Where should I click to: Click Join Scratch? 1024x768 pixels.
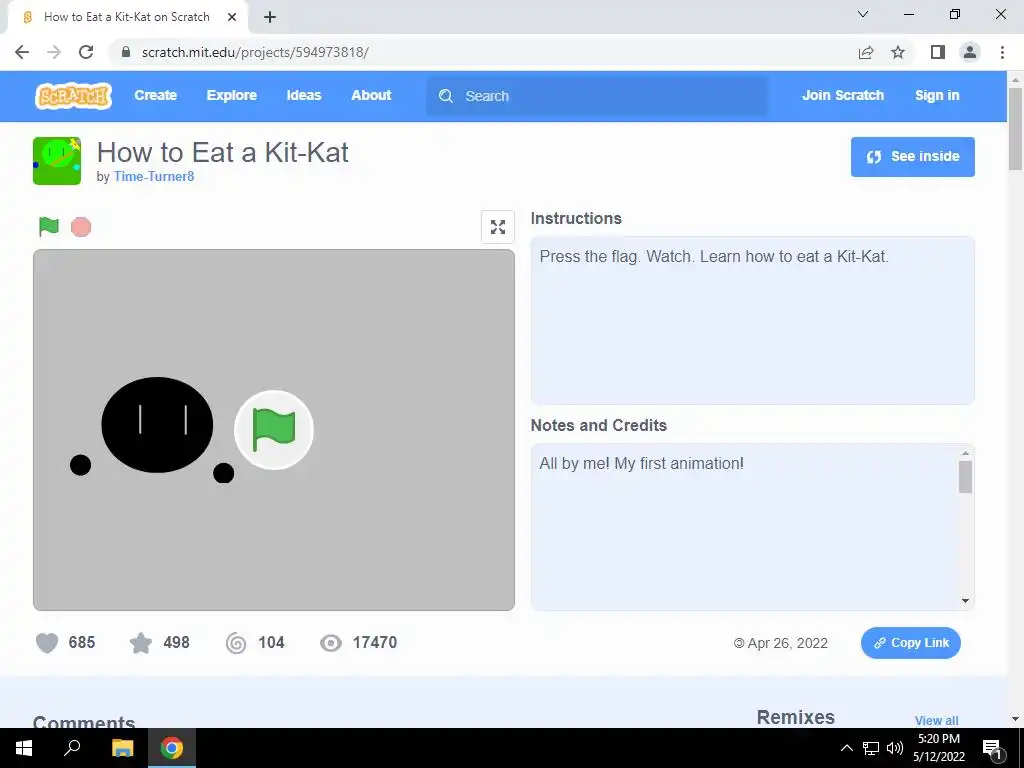pos(842,95)
